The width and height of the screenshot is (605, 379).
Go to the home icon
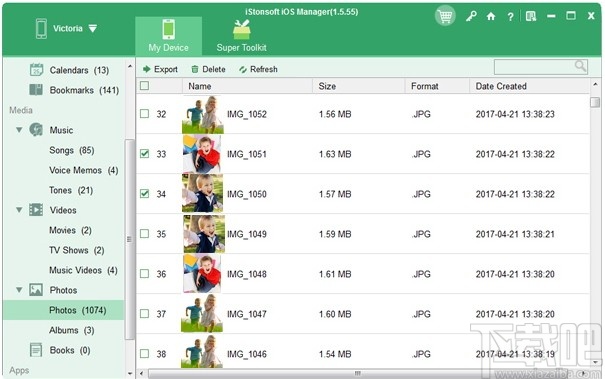click(x=491, y=16)
